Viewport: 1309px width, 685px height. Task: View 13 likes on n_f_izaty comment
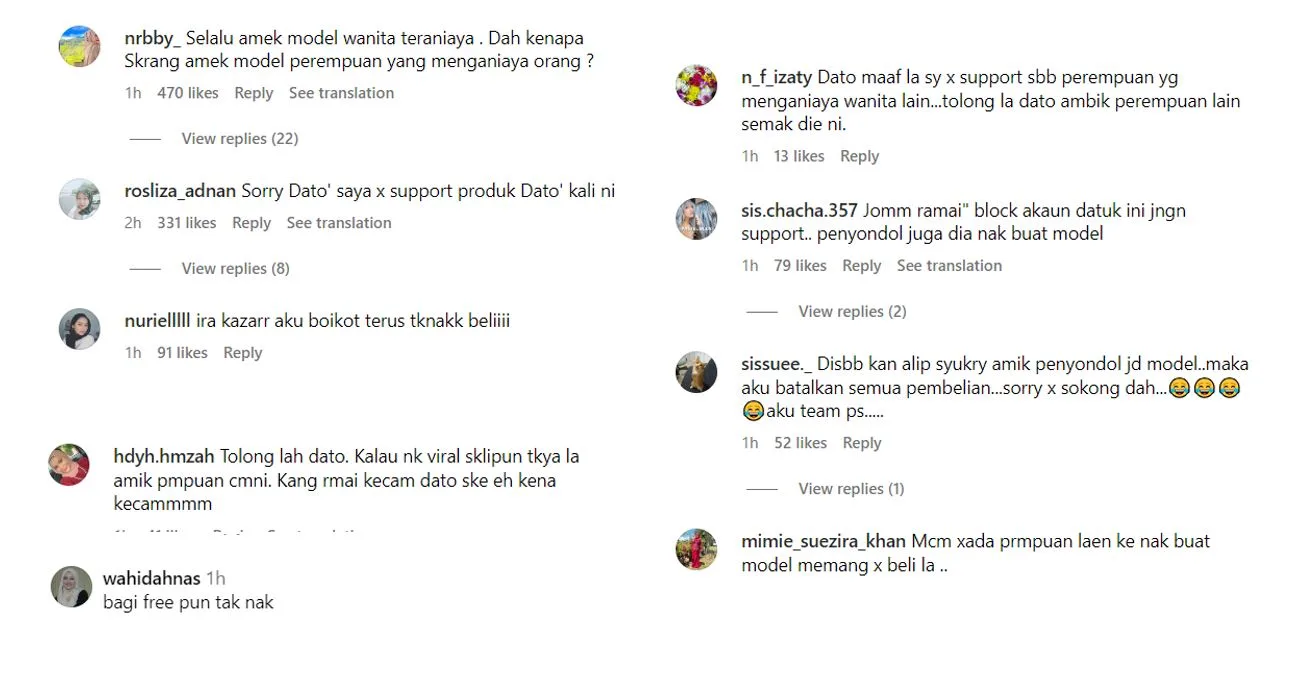pos(799,156)
